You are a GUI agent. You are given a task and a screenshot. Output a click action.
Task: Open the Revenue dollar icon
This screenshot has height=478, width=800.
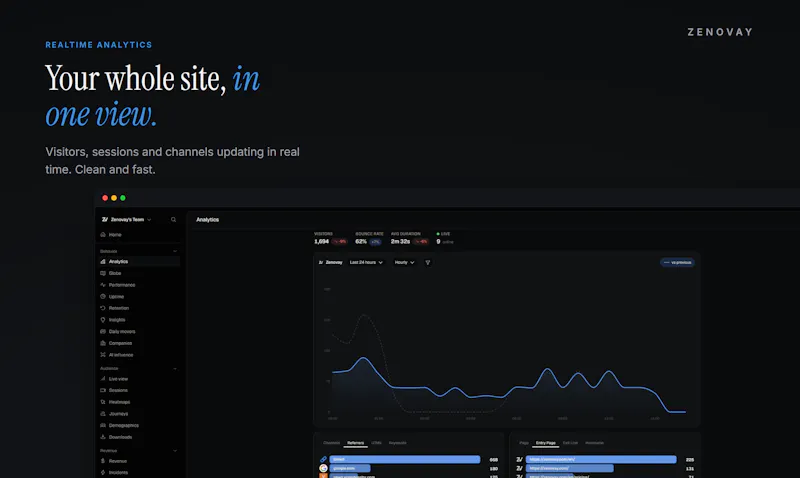click(x=103, y=461)
